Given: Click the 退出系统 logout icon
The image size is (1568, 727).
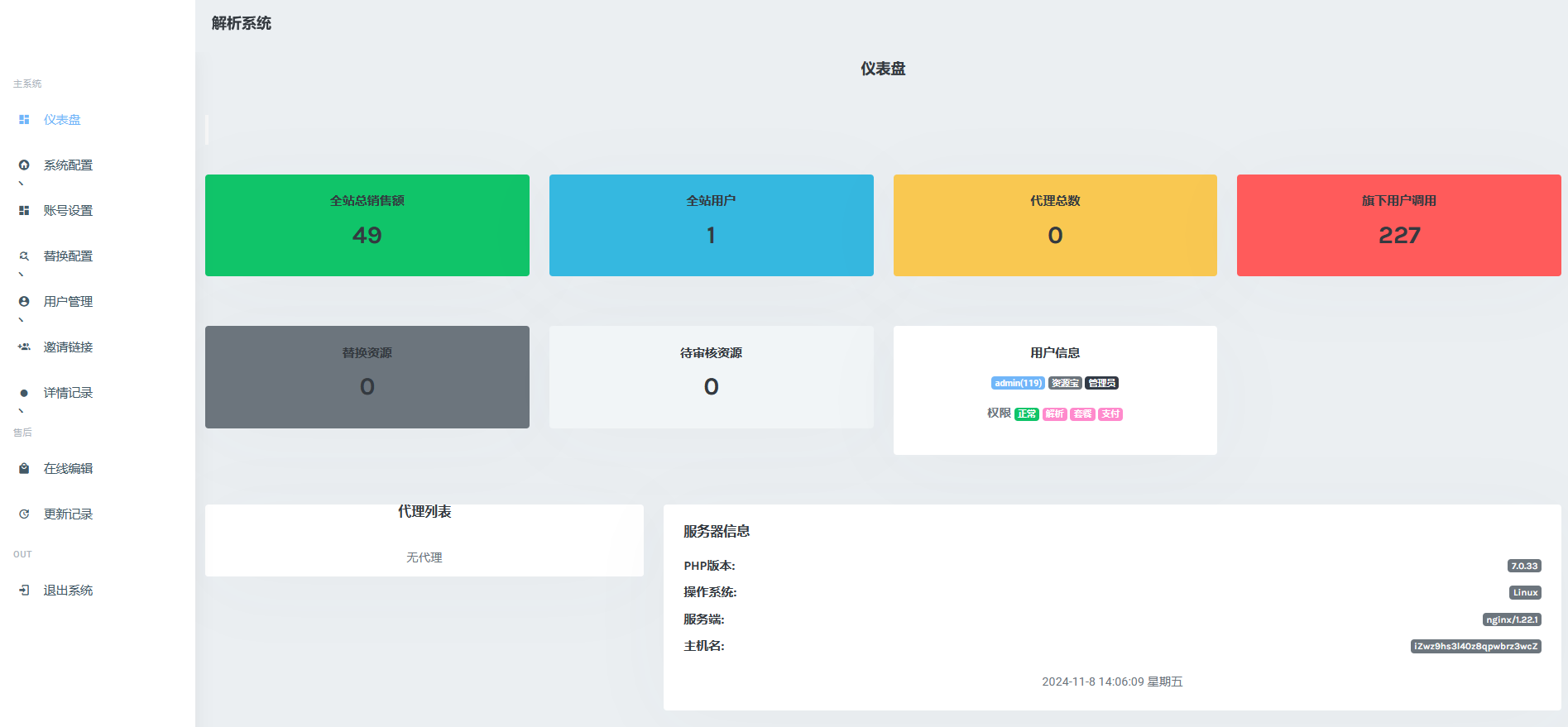Looking at the screenshot, I should [x=24, y=591].
